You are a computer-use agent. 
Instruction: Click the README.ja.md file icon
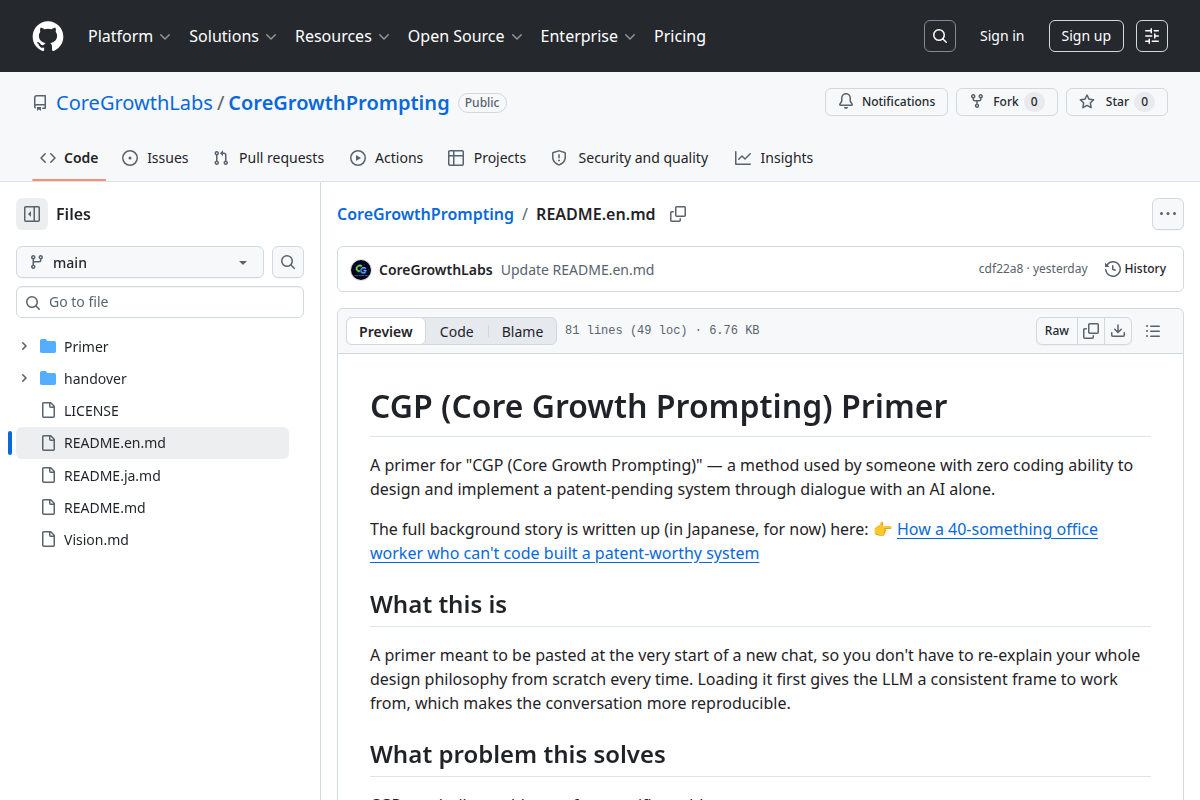[48, 476]
